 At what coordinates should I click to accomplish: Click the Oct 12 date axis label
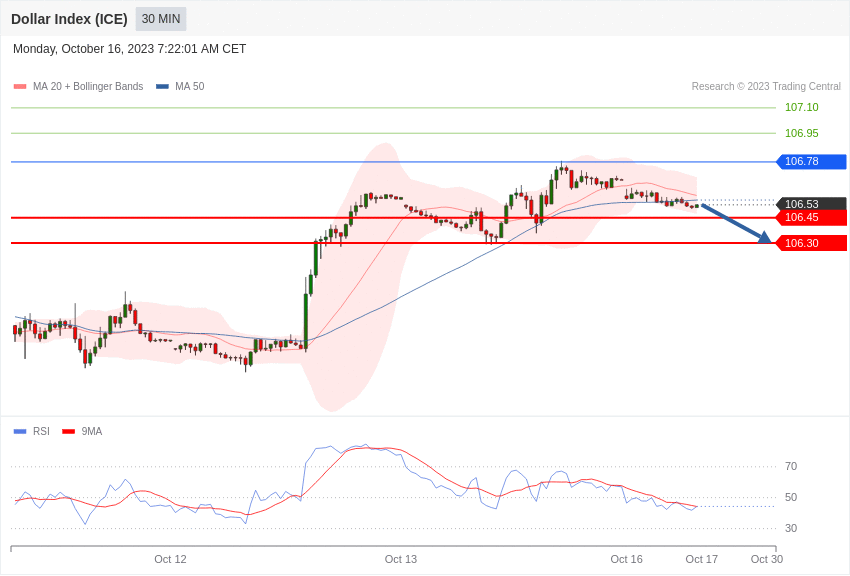[x=170, y=560]
